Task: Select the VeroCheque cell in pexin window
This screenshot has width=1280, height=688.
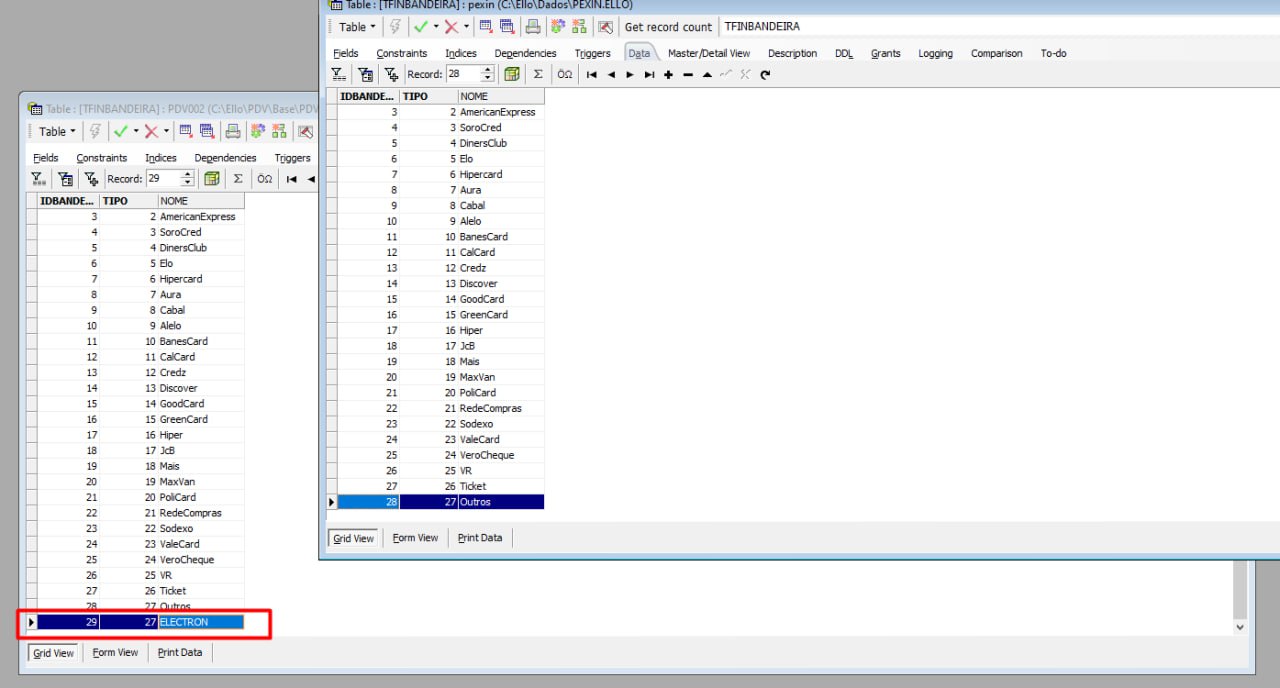Action: (x=501, y=455)
